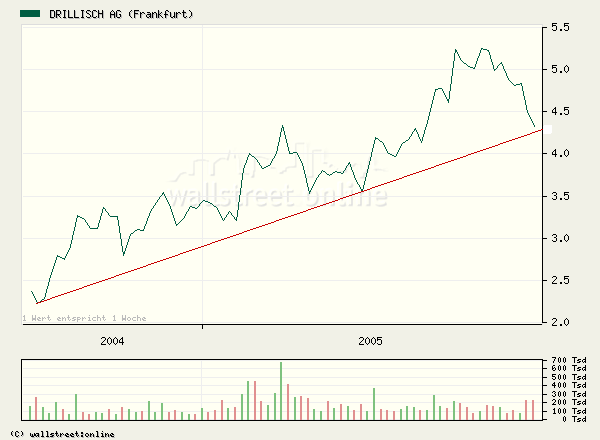Click the 3.5 price axis label
Screen dimensions: 600x440
(557, 197)
